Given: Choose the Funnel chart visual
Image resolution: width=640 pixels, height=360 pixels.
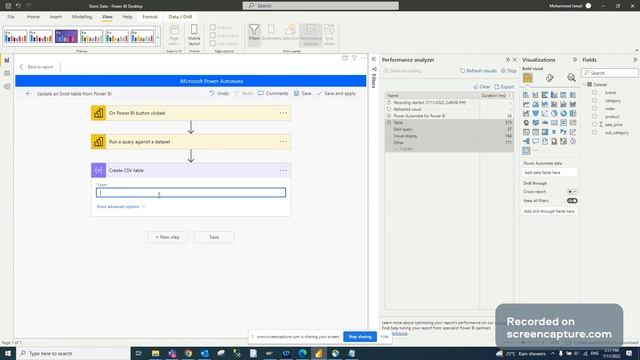Looking at the screenshot, I should [536, 113].
